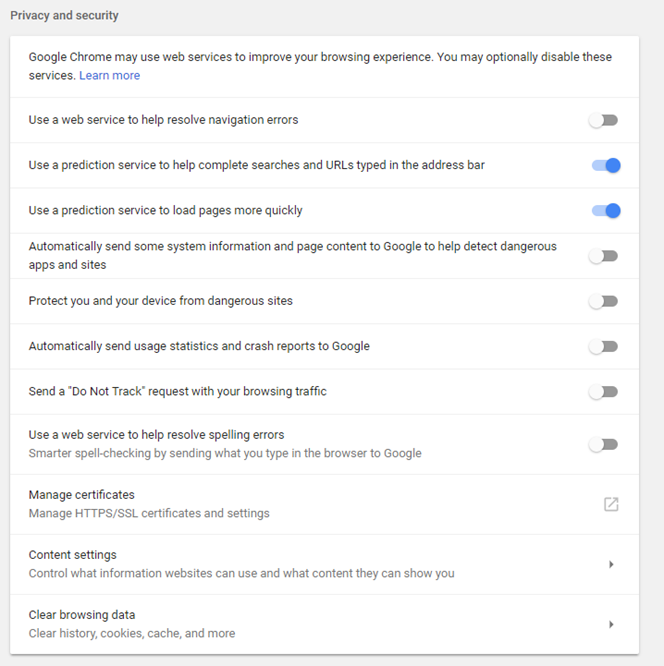Viewport: 664px width, 666px height.
Task: Click 'Use a web service to help resolve spelling errors' label
Action: [x=156, y=435]
